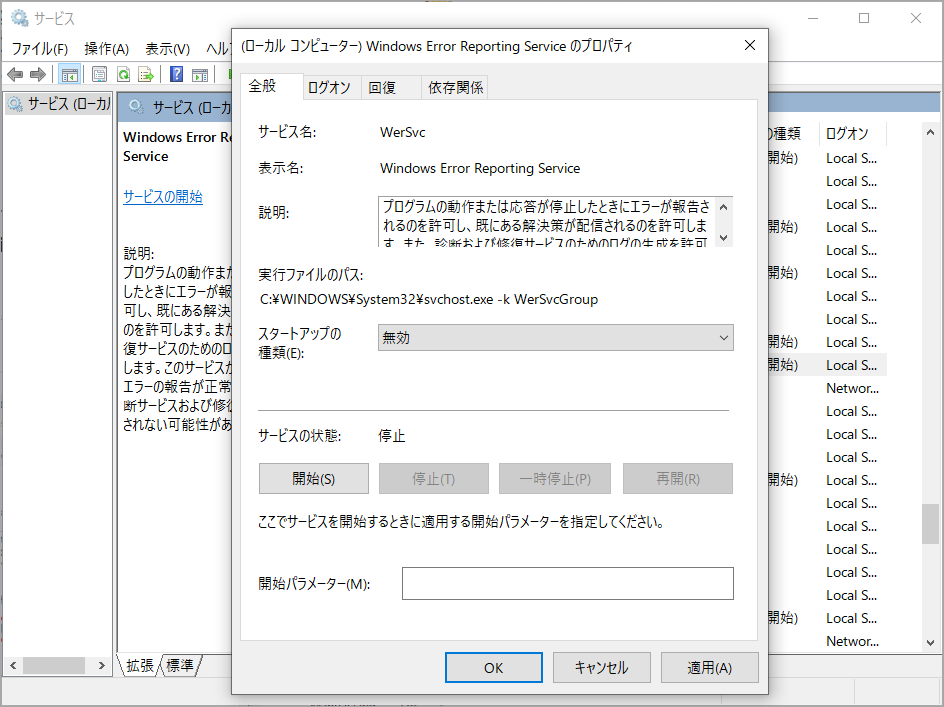Click the gear icon in the サービス title bar
Screen dimensions: 944x707
pyautogui.click(x=19, y=18)
